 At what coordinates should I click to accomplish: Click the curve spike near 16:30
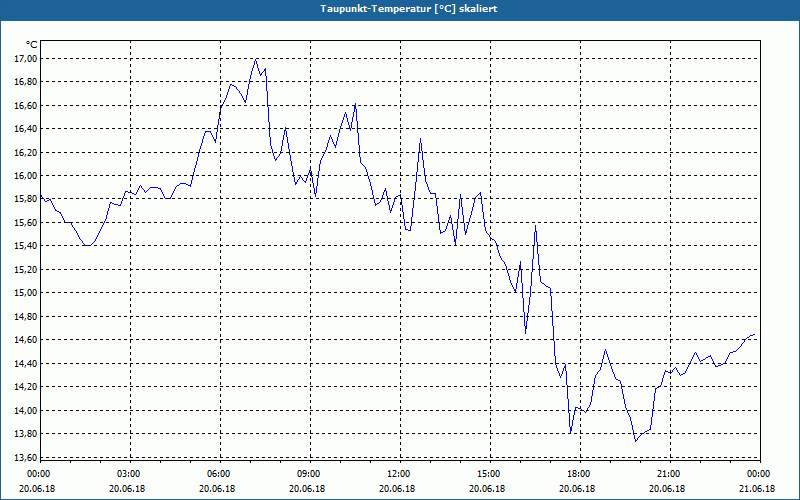[535, 226]
